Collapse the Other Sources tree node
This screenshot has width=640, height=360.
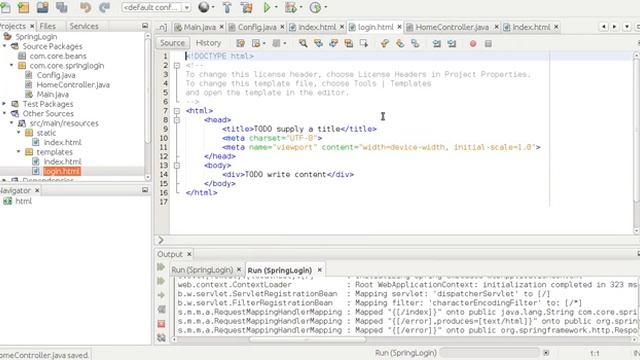coord(4,113)
